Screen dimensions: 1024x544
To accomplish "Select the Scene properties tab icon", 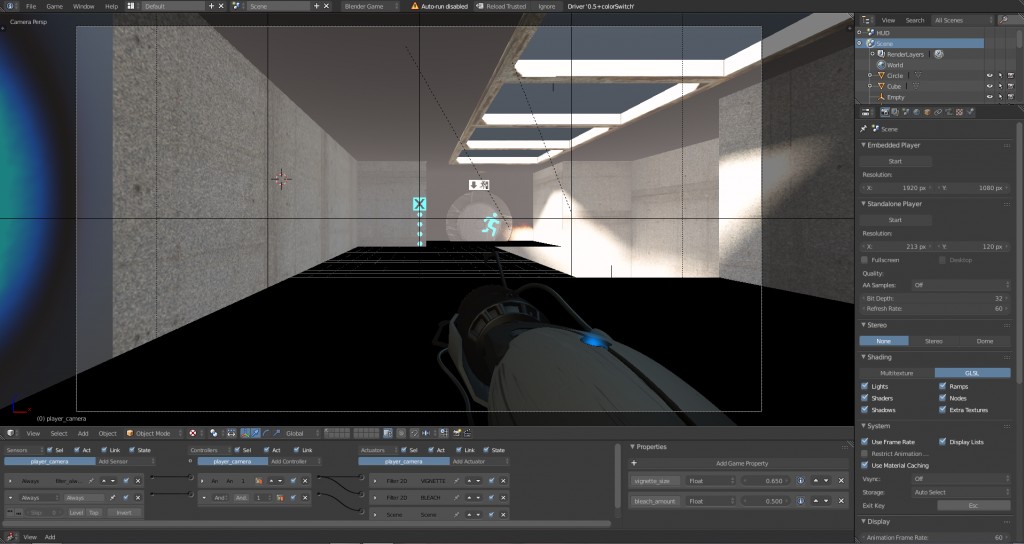I will click(x=906, y=112).
